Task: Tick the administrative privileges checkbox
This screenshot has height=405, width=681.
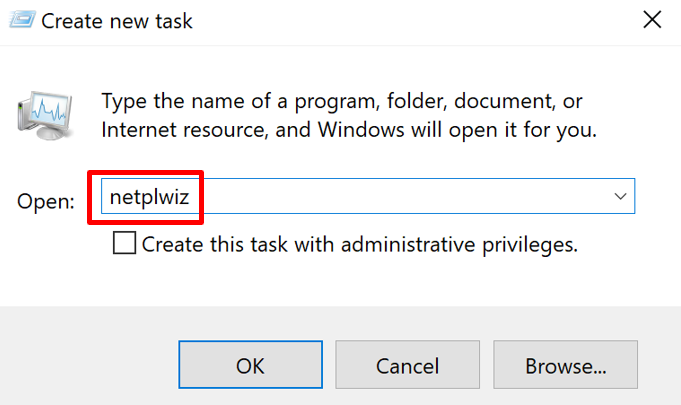Action: point(124,243)
